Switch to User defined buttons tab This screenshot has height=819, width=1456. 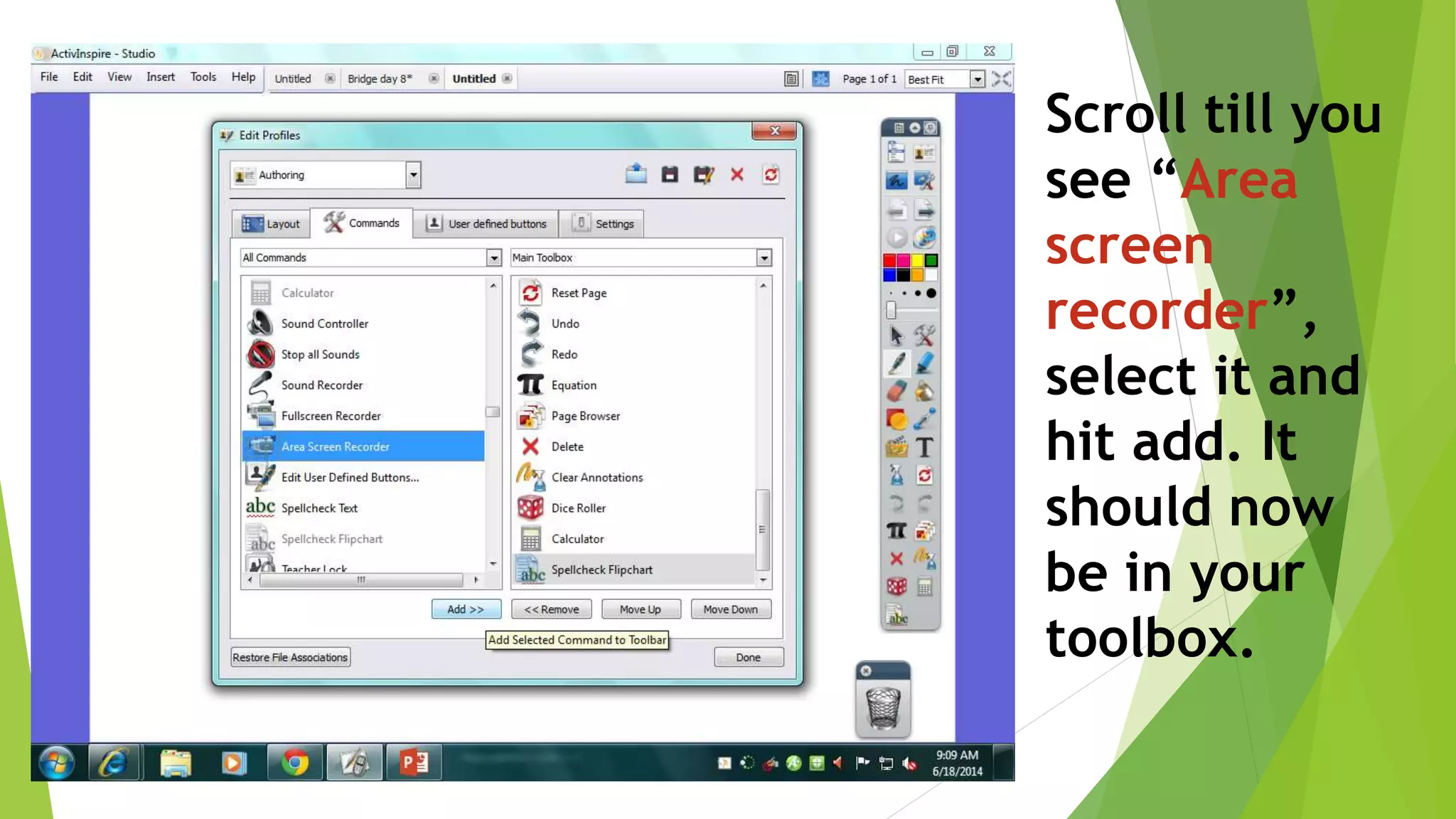click(x=486, y=224)
